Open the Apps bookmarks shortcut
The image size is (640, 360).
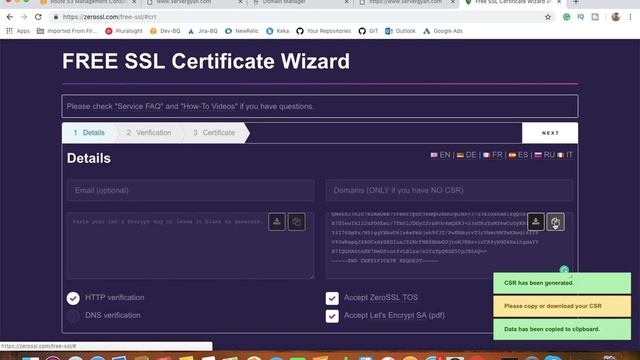18,31
